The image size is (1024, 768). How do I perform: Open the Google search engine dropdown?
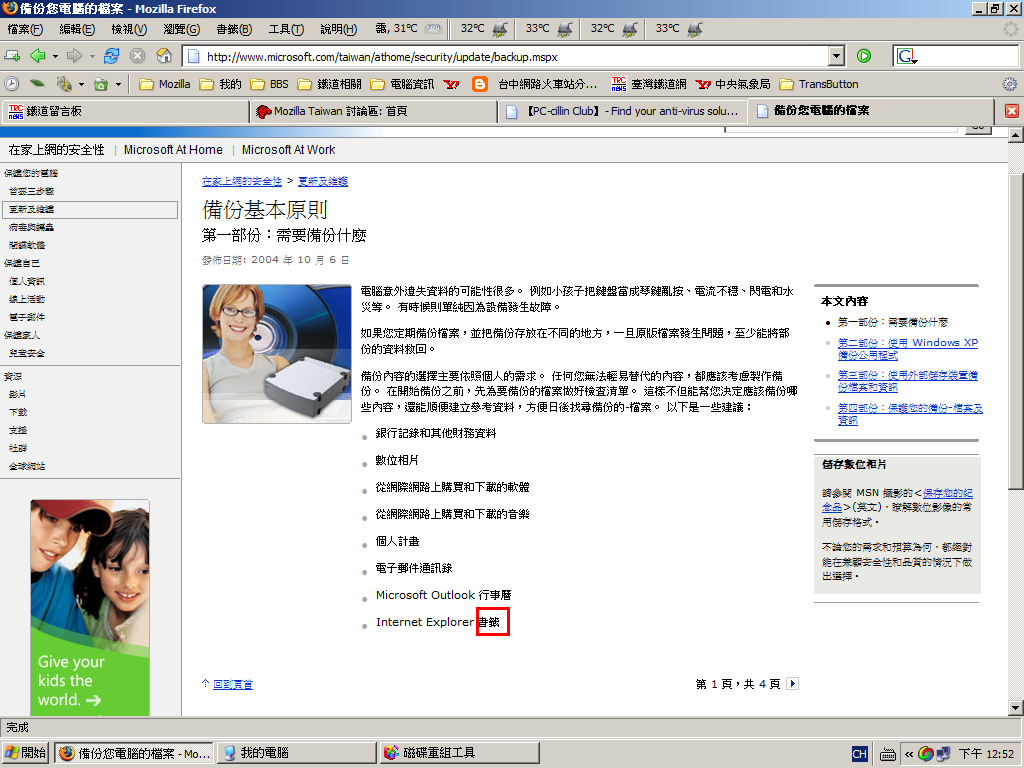[x=907, y=57]
